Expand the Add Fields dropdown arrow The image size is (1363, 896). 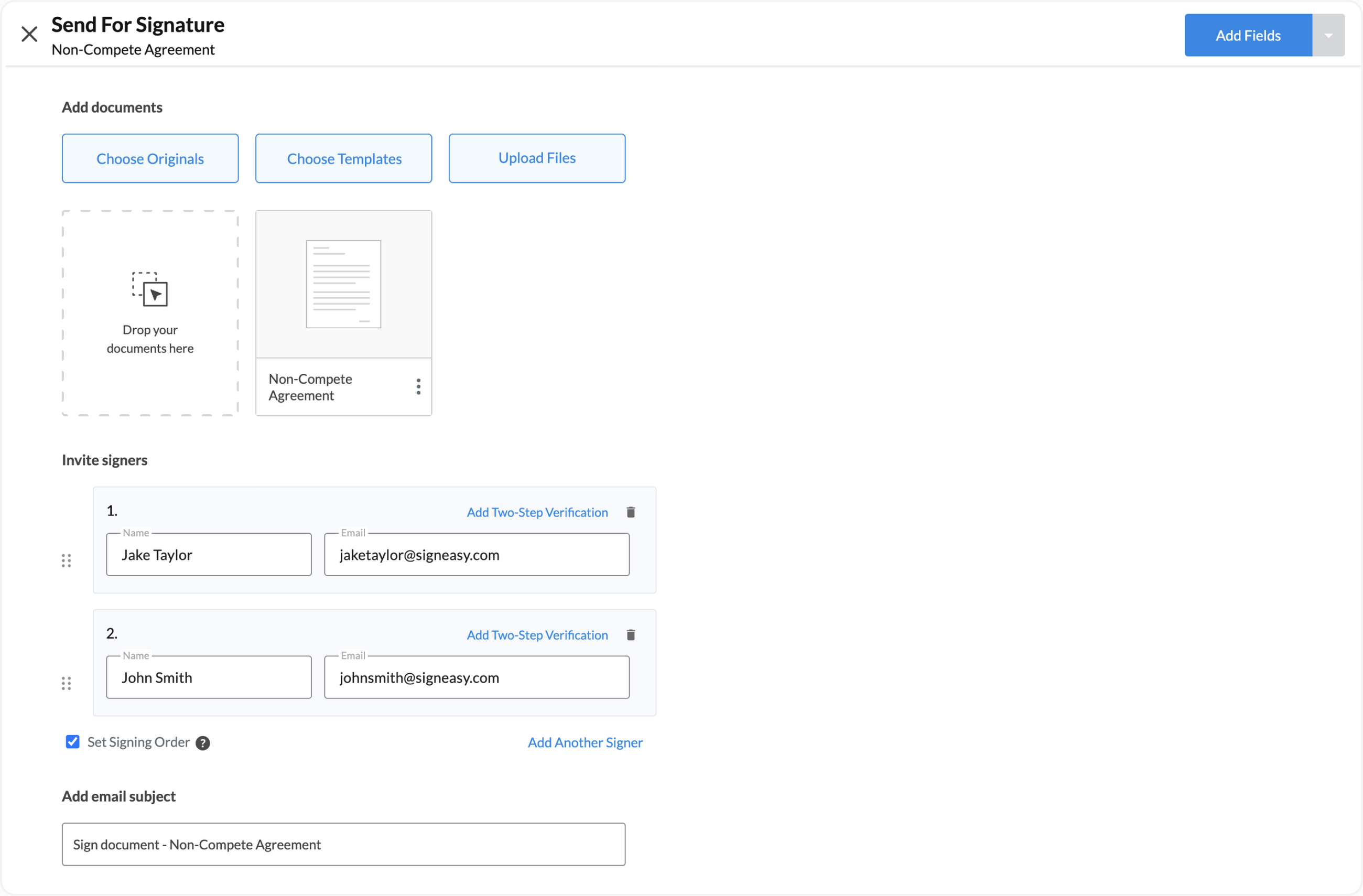pyautogui.click(x=1327, y=35)
